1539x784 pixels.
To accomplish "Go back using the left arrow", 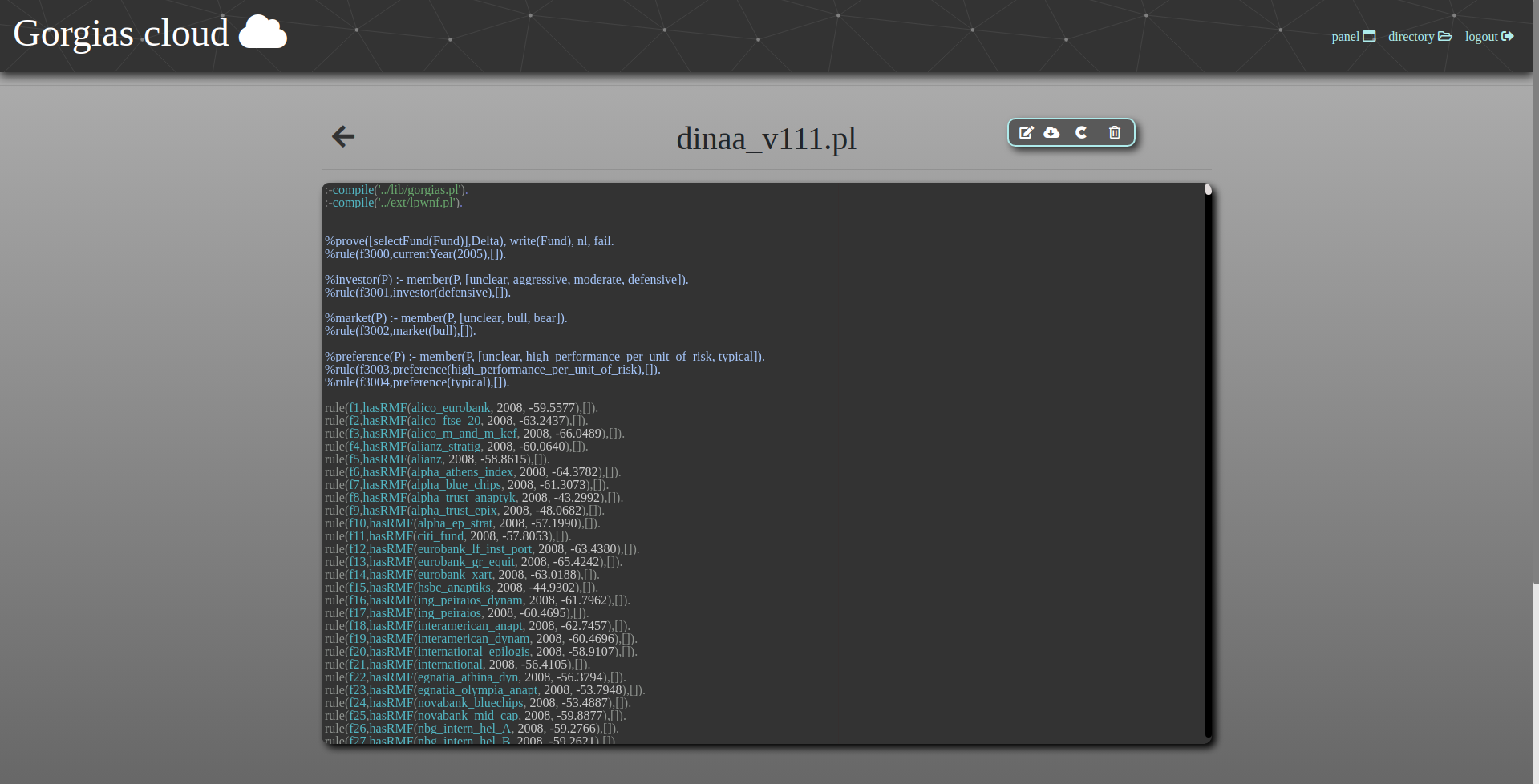I will [343, 137].
